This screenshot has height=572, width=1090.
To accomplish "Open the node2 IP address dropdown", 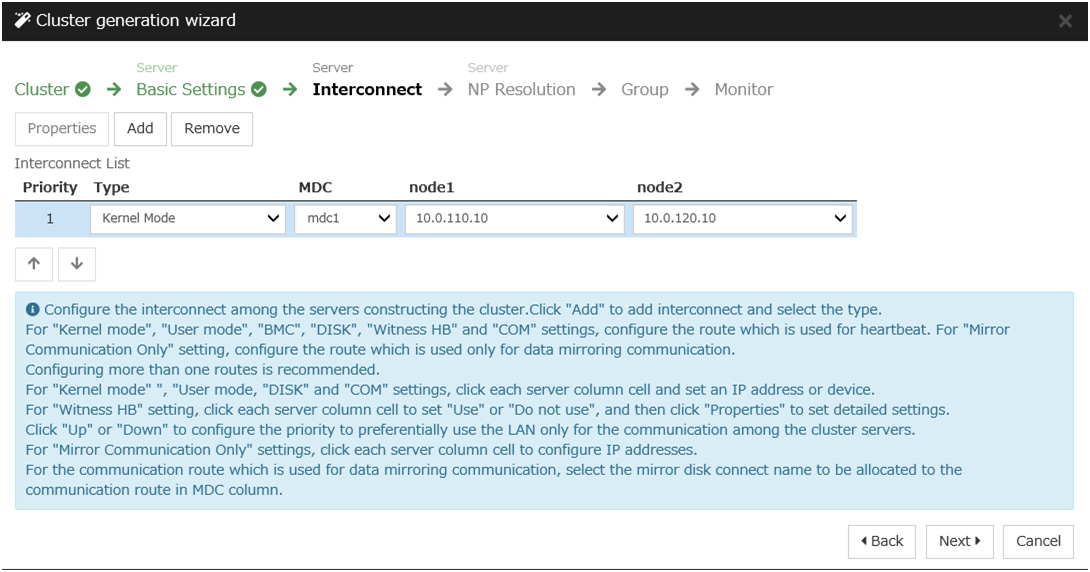I will coord(742,218).
